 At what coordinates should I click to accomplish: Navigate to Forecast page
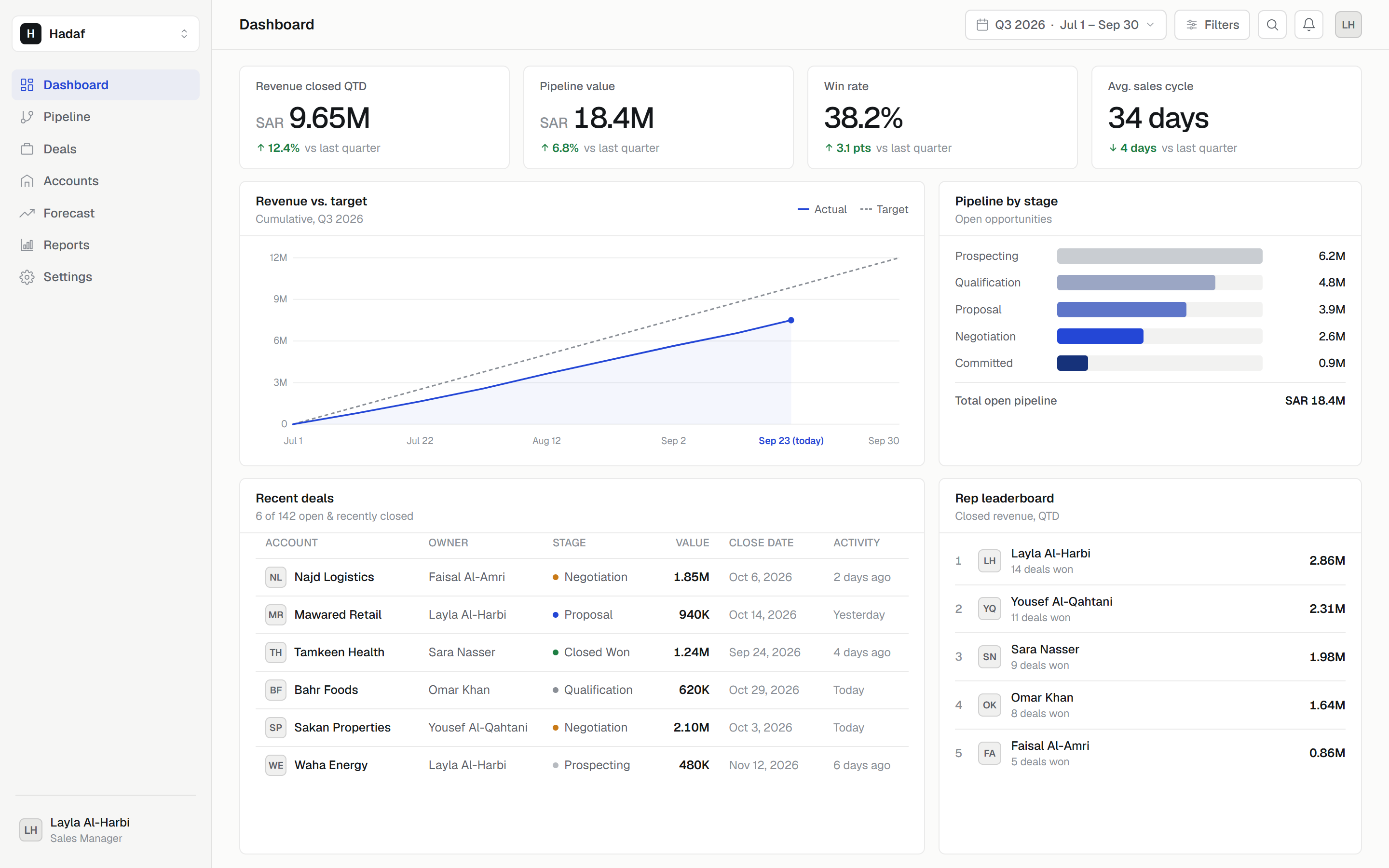[x=106, y=213]
